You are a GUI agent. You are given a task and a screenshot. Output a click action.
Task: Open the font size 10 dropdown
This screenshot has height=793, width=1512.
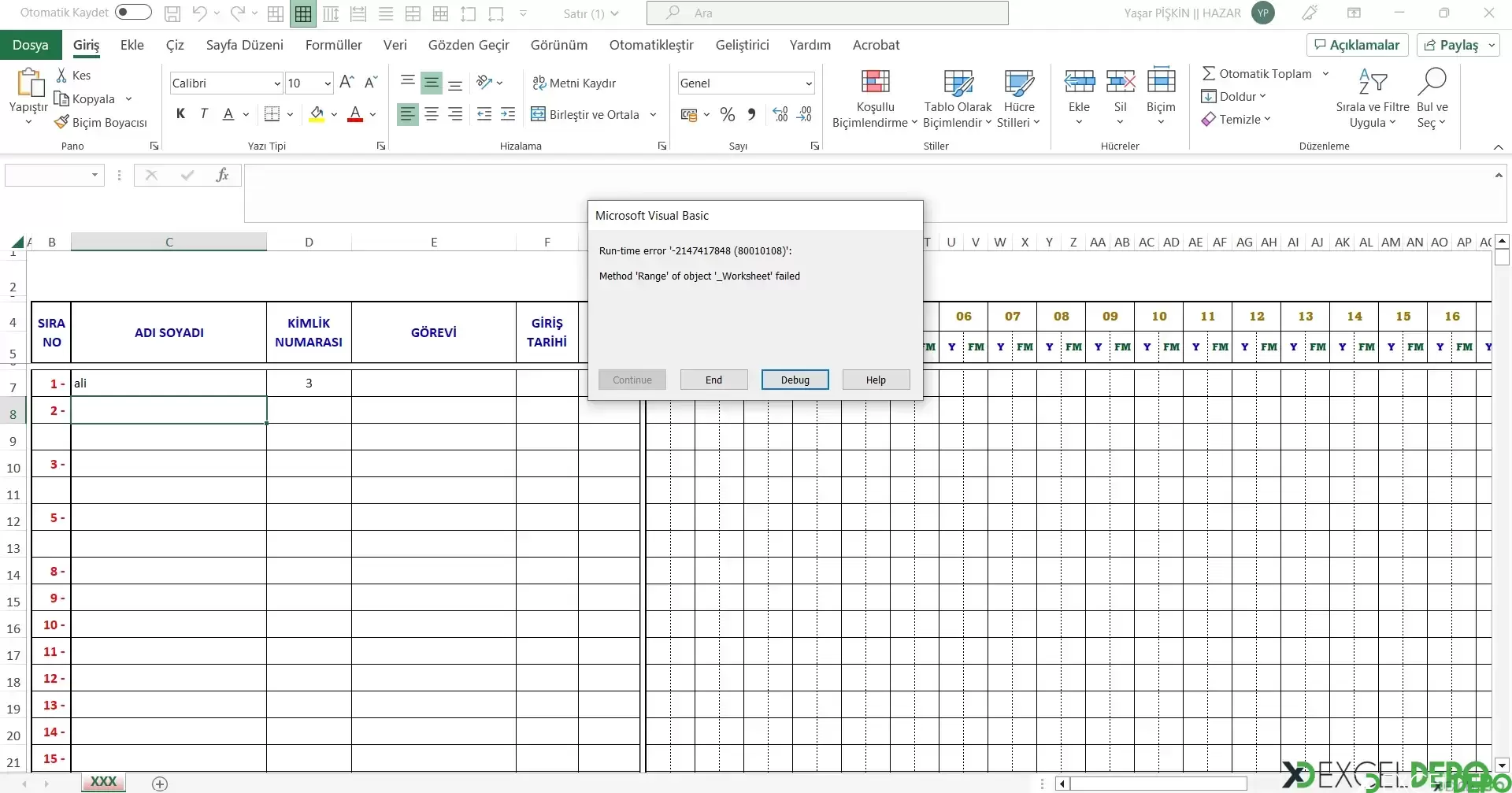(328, 83)
